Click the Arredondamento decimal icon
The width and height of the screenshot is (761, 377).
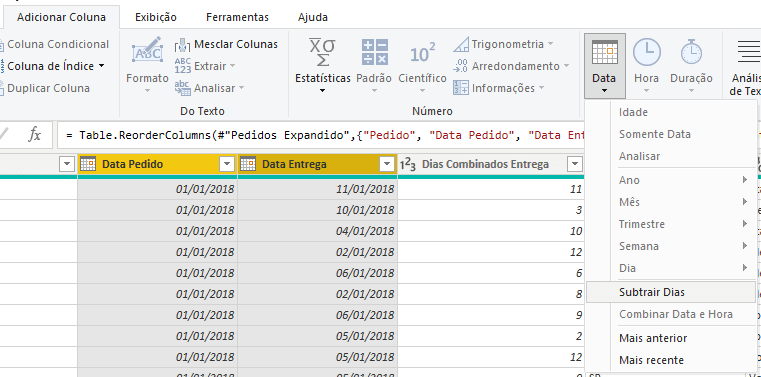pos(461,66)
